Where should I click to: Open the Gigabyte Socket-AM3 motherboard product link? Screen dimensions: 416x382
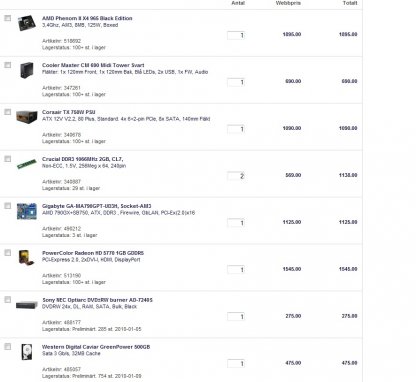96,206
